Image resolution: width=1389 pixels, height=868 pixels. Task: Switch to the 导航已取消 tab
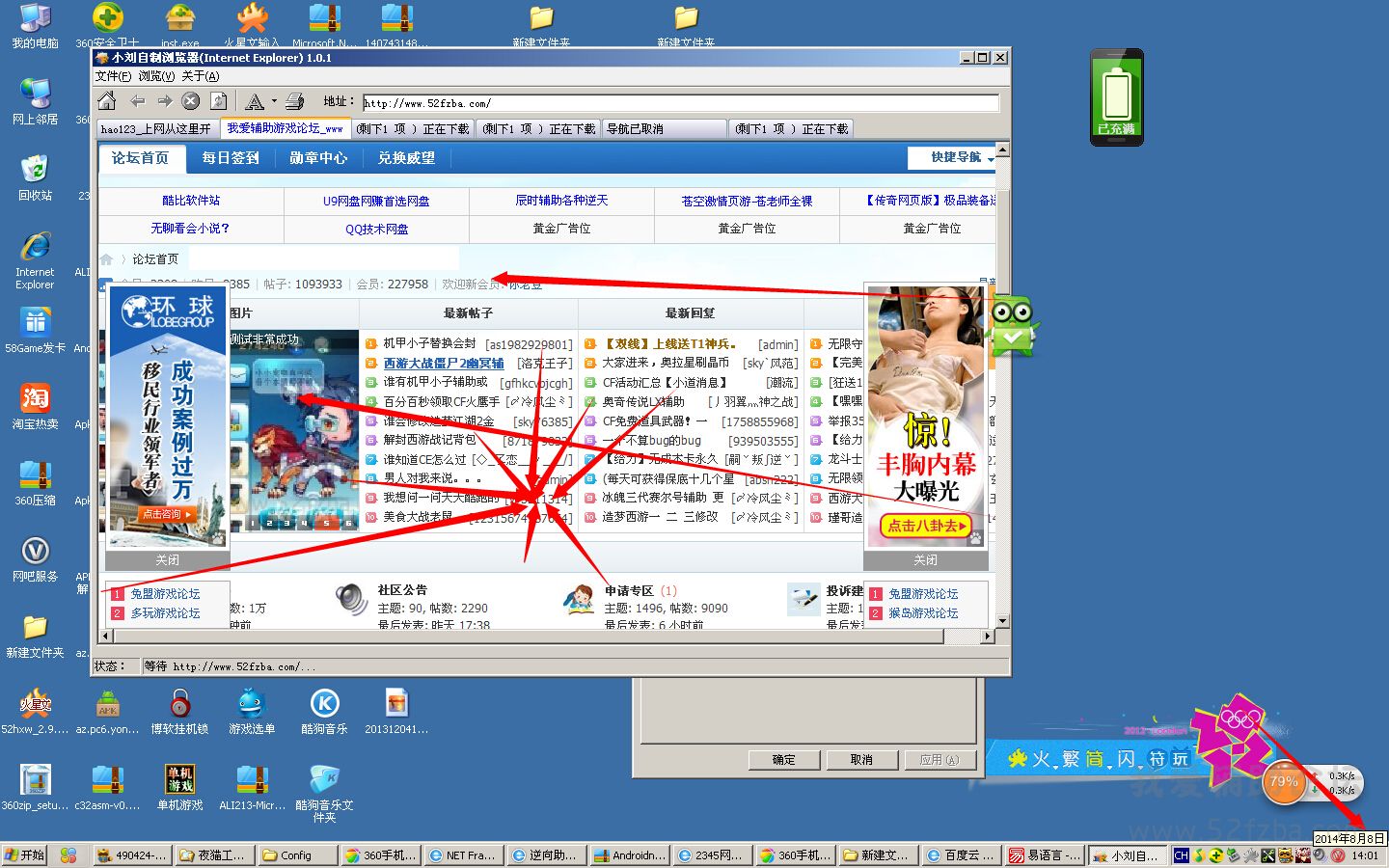tap(664, 128)
